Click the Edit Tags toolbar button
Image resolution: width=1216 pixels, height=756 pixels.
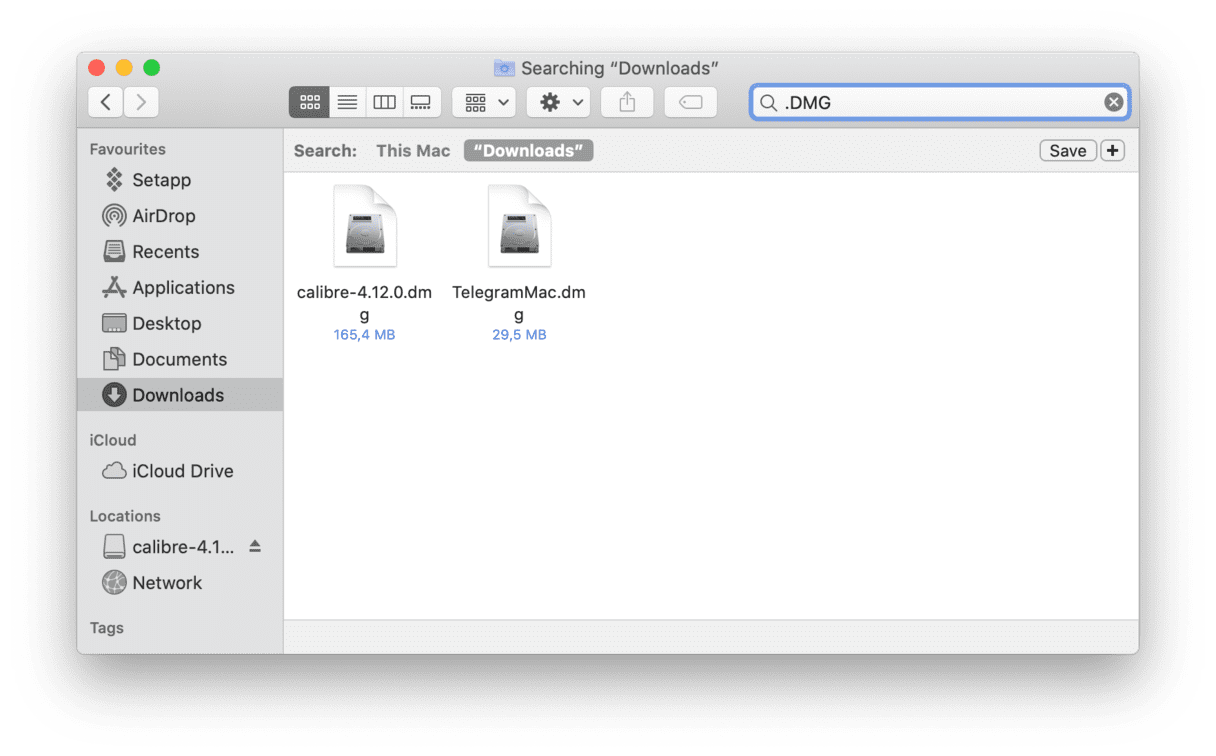click(x=691, y=102)
